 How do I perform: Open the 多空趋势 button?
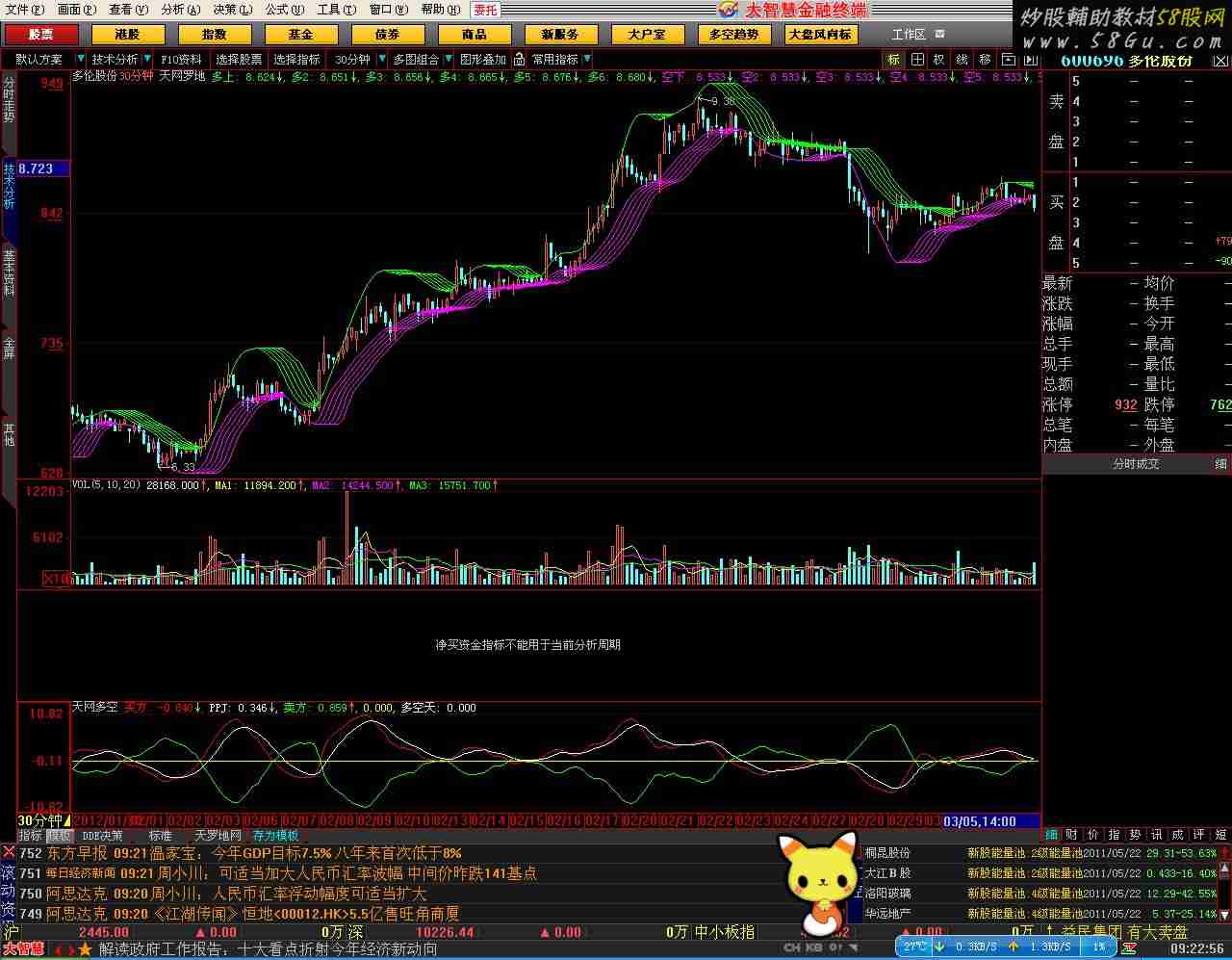pos(734,34)
